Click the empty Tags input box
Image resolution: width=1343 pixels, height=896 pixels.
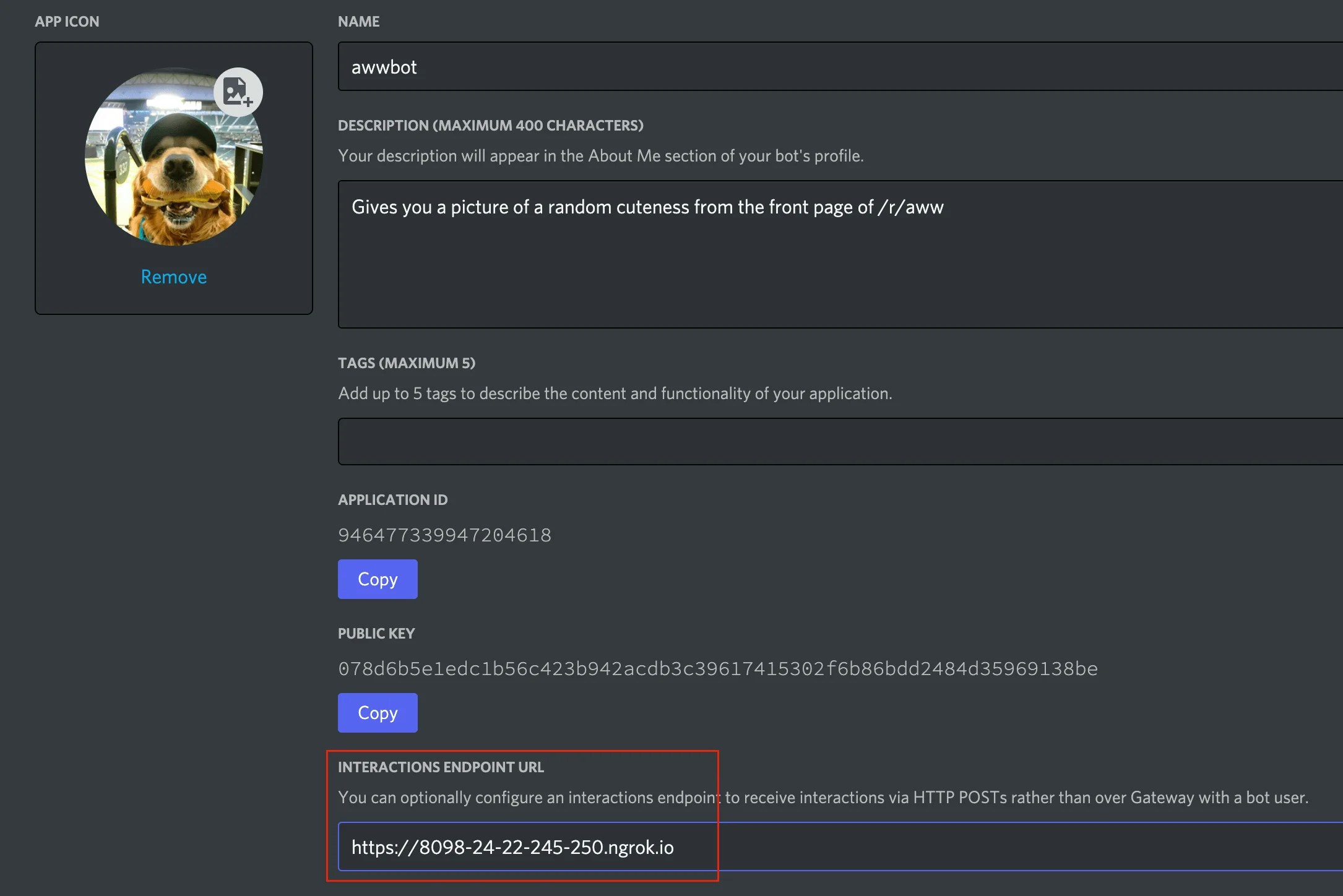pyautogui.click(x=681, y=441)
